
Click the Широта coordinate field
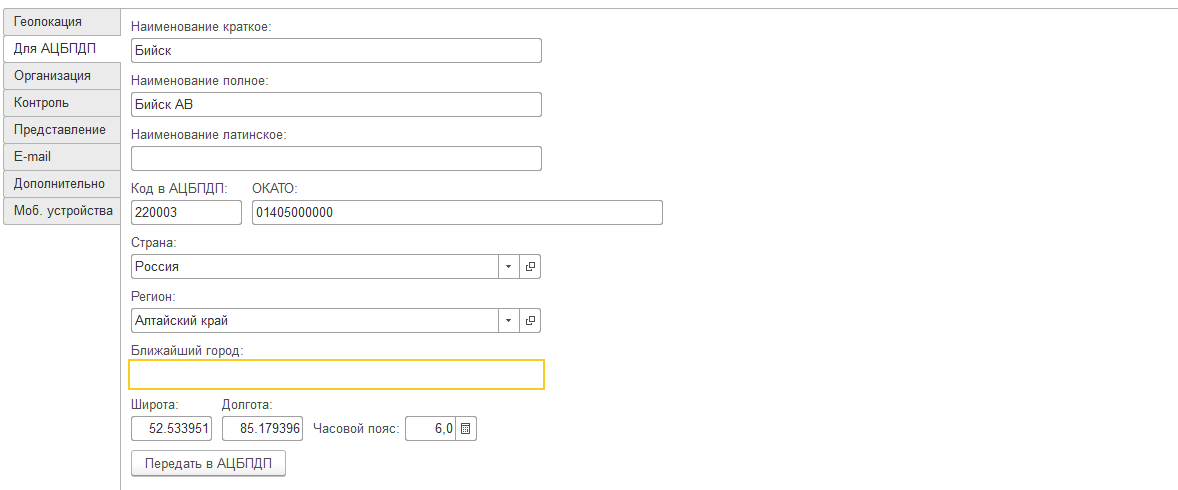coord(172,429)
